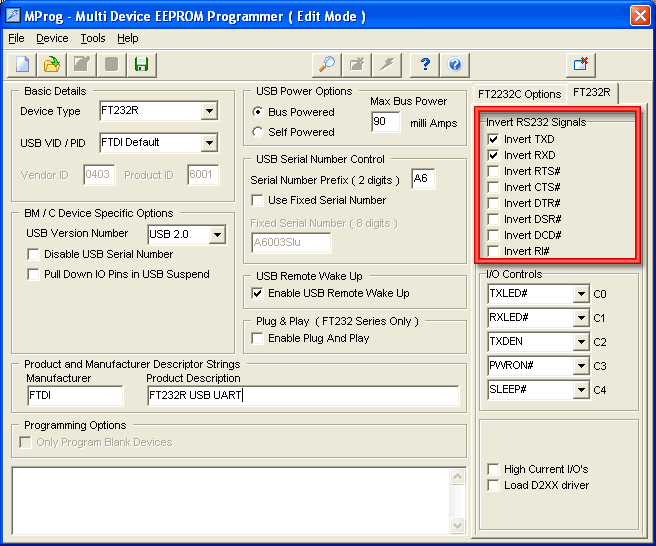Expand the USB VID / PID dropdown
Image resolution: width=656 pixels, height=546 pixels.
pos(209,143)
